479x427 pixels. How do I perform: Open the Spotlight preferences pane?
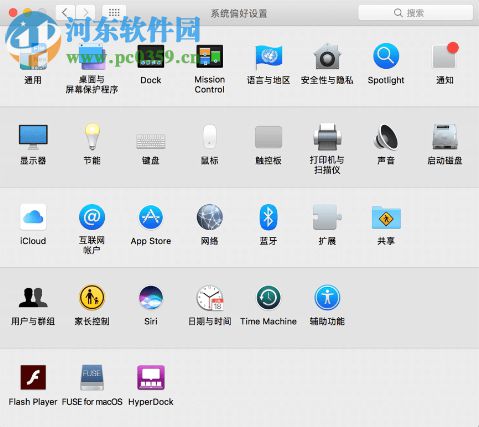click(386, 56)
